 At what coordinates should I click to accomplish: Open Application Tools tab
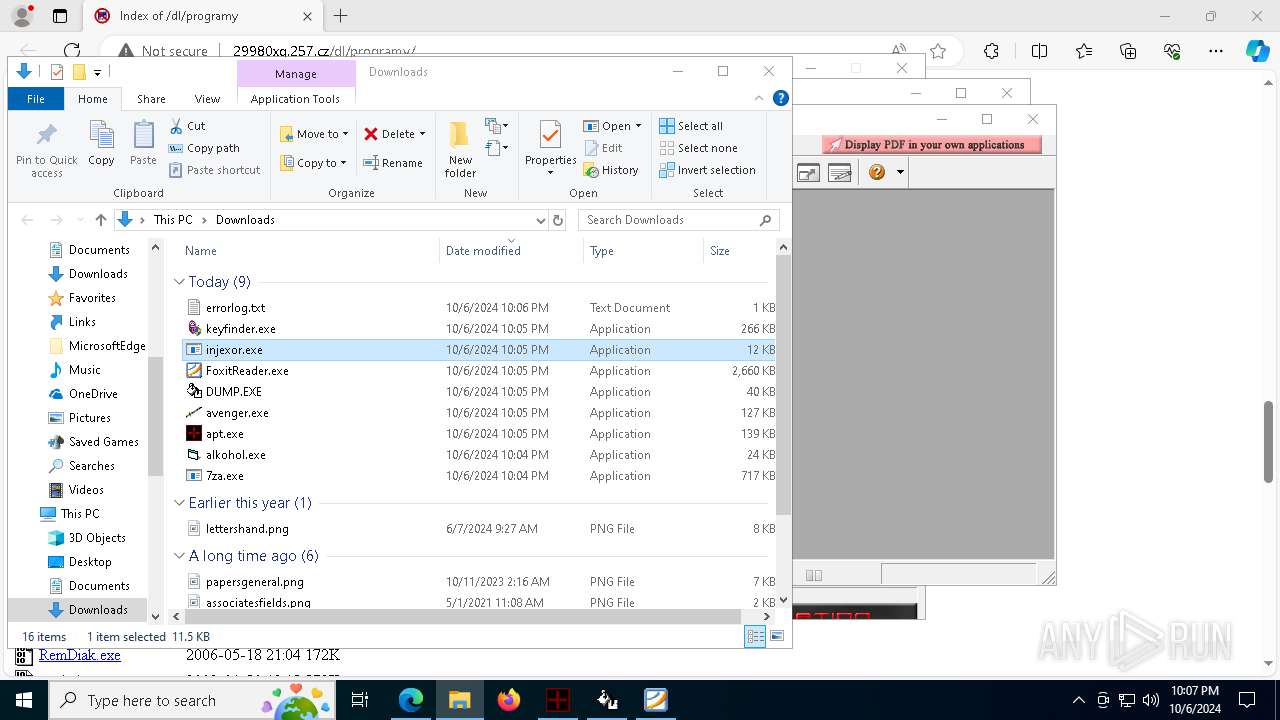click(295, 99)
